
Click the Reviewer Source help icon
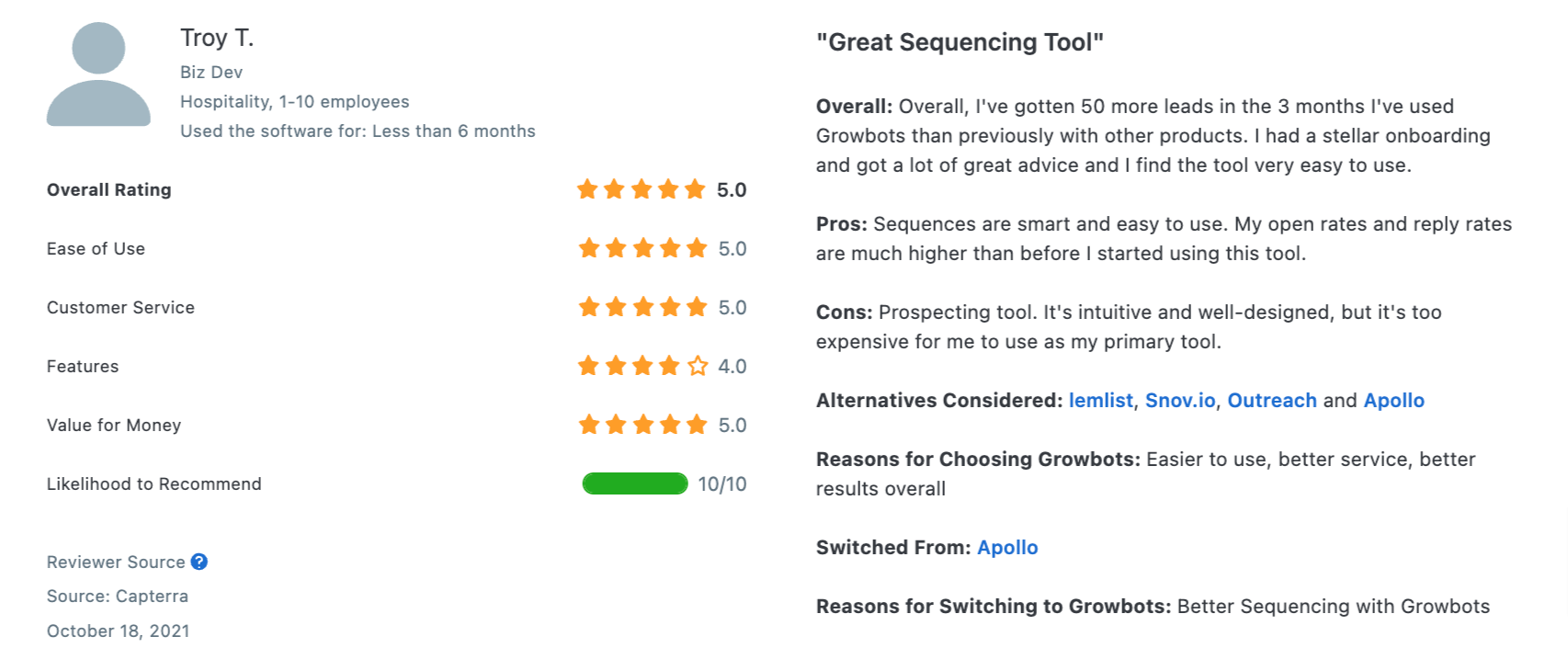click(x=199, y=562)
